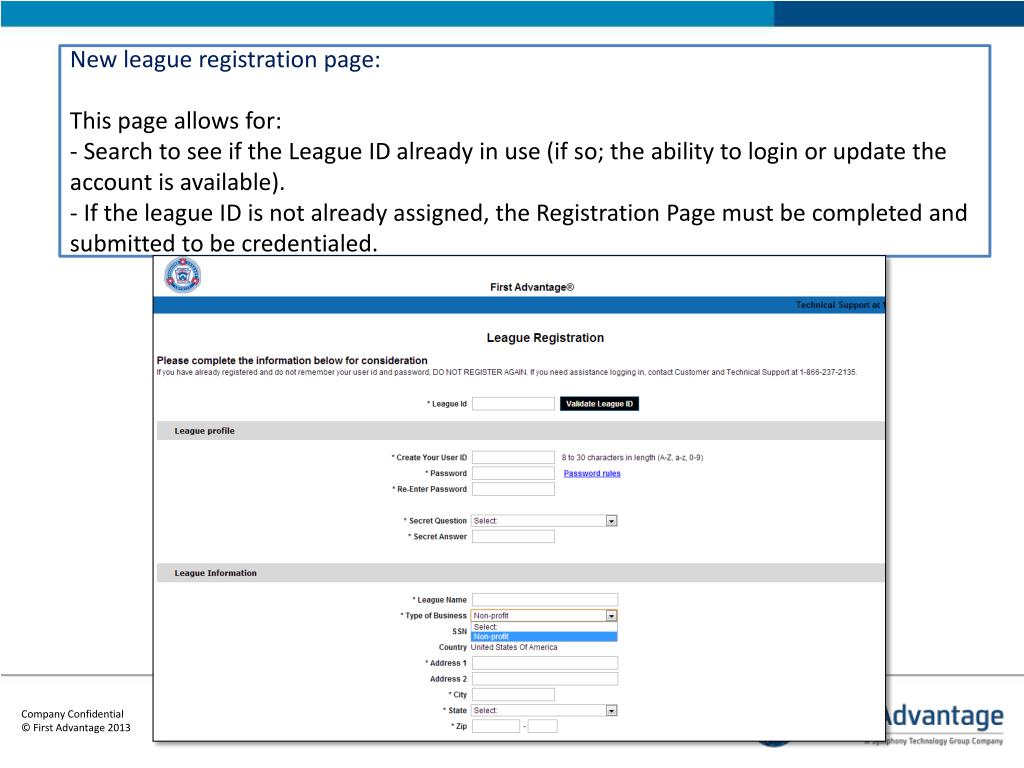Click the City input field
This screenshot has width=1024, height=768.
(513, 694)
